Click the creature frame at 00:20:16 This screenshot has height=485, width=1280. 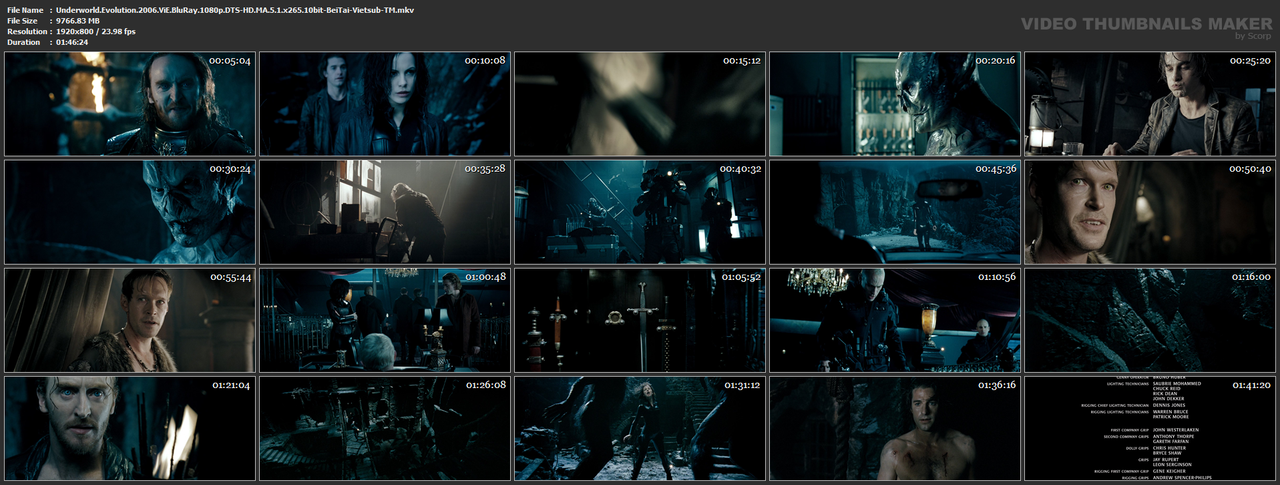point(894,104)
